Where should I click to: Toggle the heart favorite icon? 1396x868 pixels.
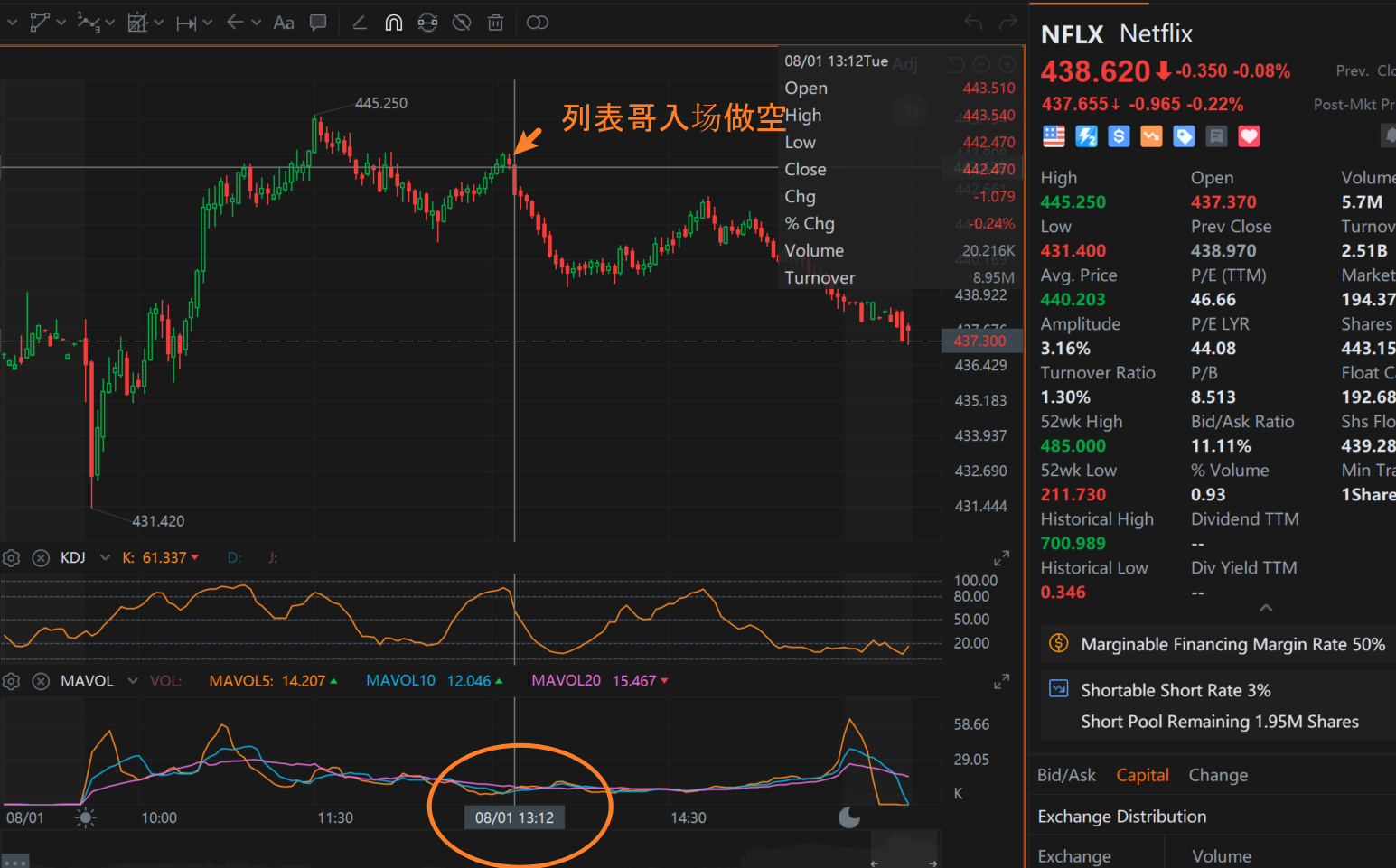(x=1250, y=136)
